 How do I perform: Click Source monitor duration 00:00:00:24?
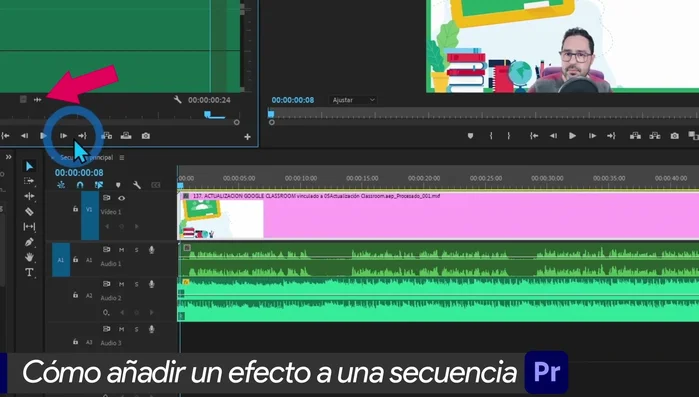point(209,100)
